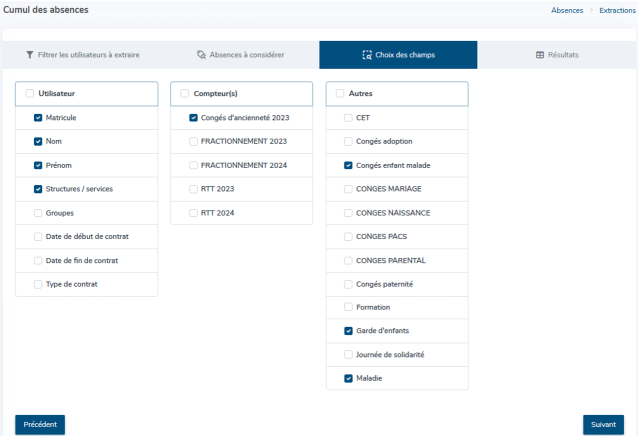Viewport: 638px width, 436px height.
Task: Tick the Autres select-all checkbox
Action: pyautogui.click(x=340, y=93)
